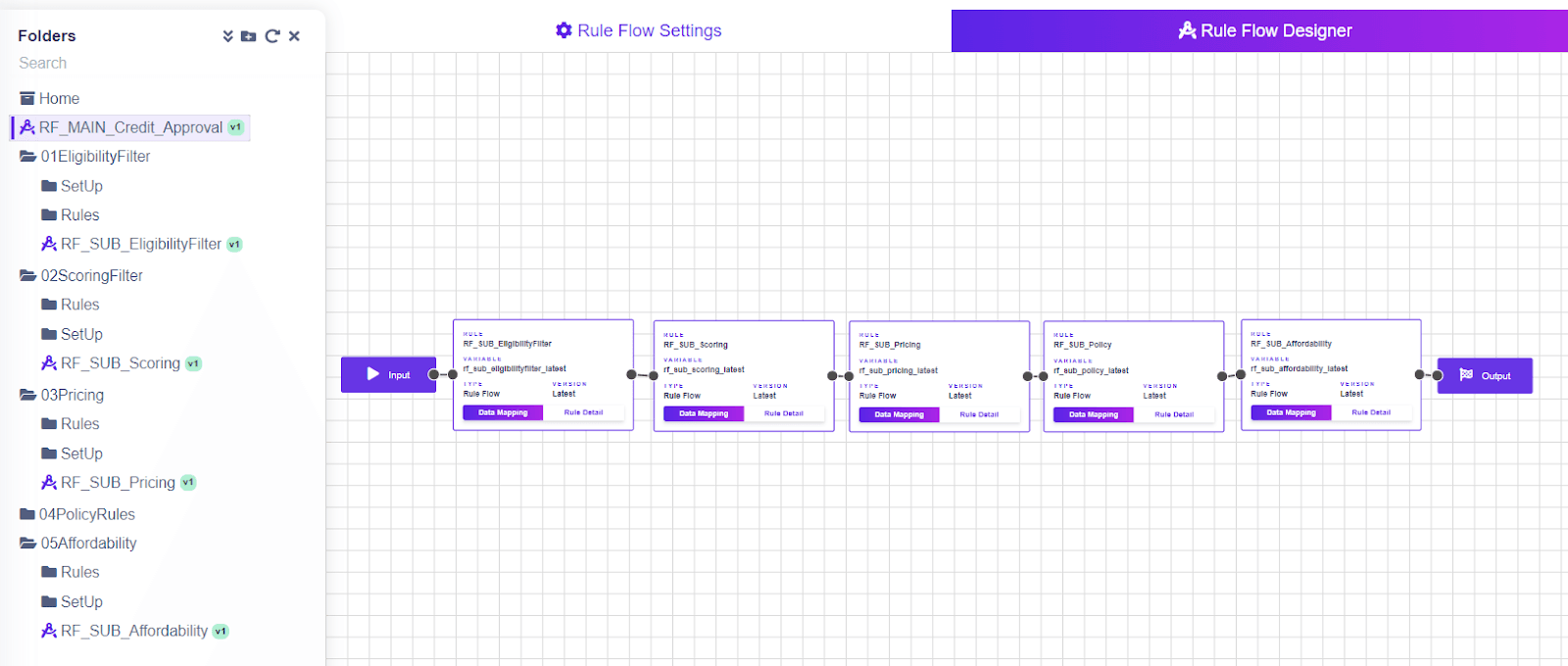The width and height of the screenshot is (1568, 666).
Task: Open Rules folder under 05Affordability
Action: 70,572
